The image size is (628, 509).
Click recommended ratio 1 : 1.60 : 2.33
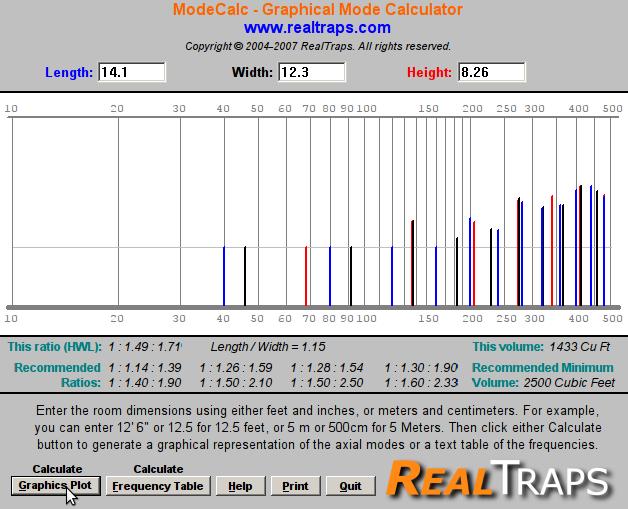pos(421,383)
